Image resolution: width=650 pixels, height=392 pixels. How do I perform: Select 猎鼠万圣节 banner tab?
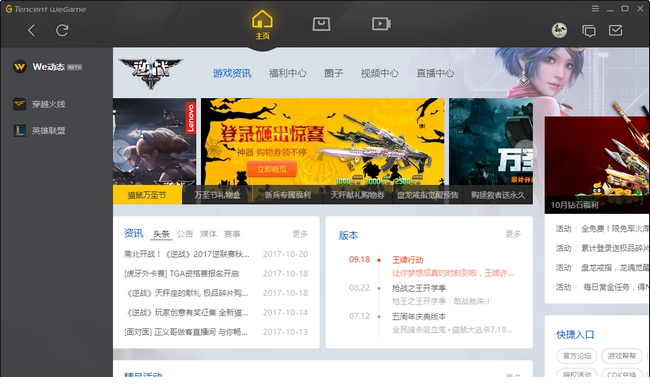pos(147,195)
